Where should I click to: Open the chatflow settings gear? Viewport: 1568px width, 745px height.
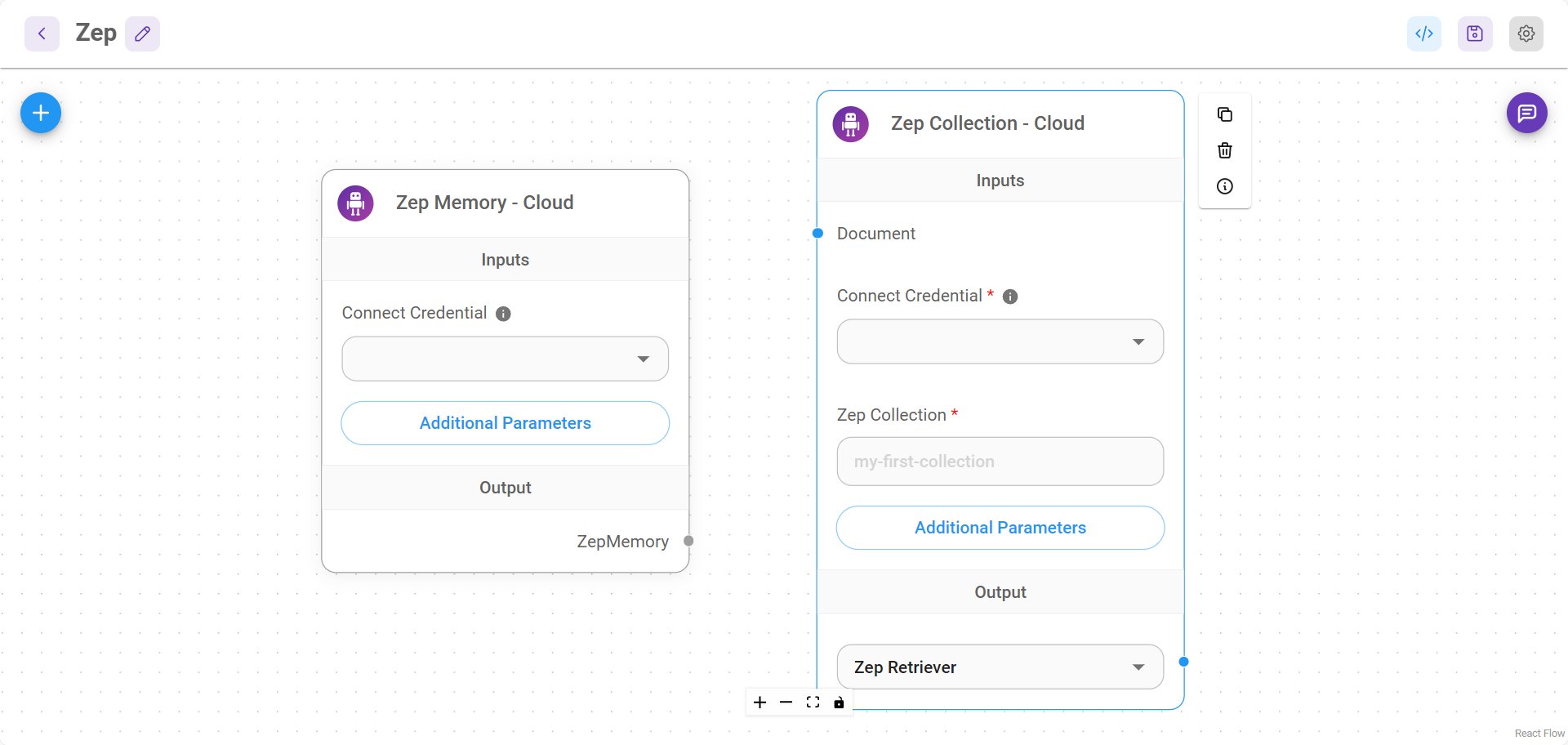point(1526,33)
